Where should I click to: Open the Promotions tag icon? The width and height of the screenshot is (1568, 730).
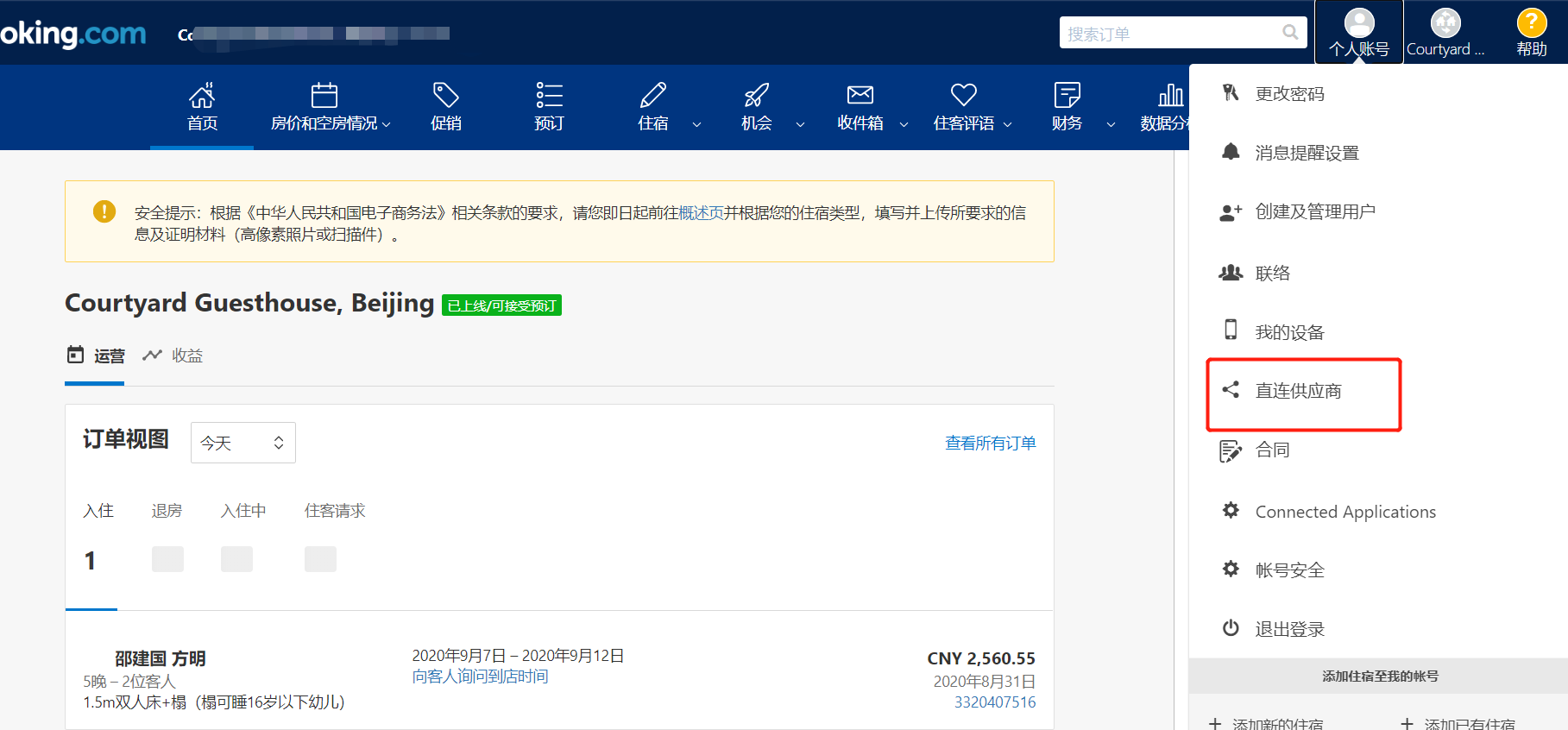[445, 95]
